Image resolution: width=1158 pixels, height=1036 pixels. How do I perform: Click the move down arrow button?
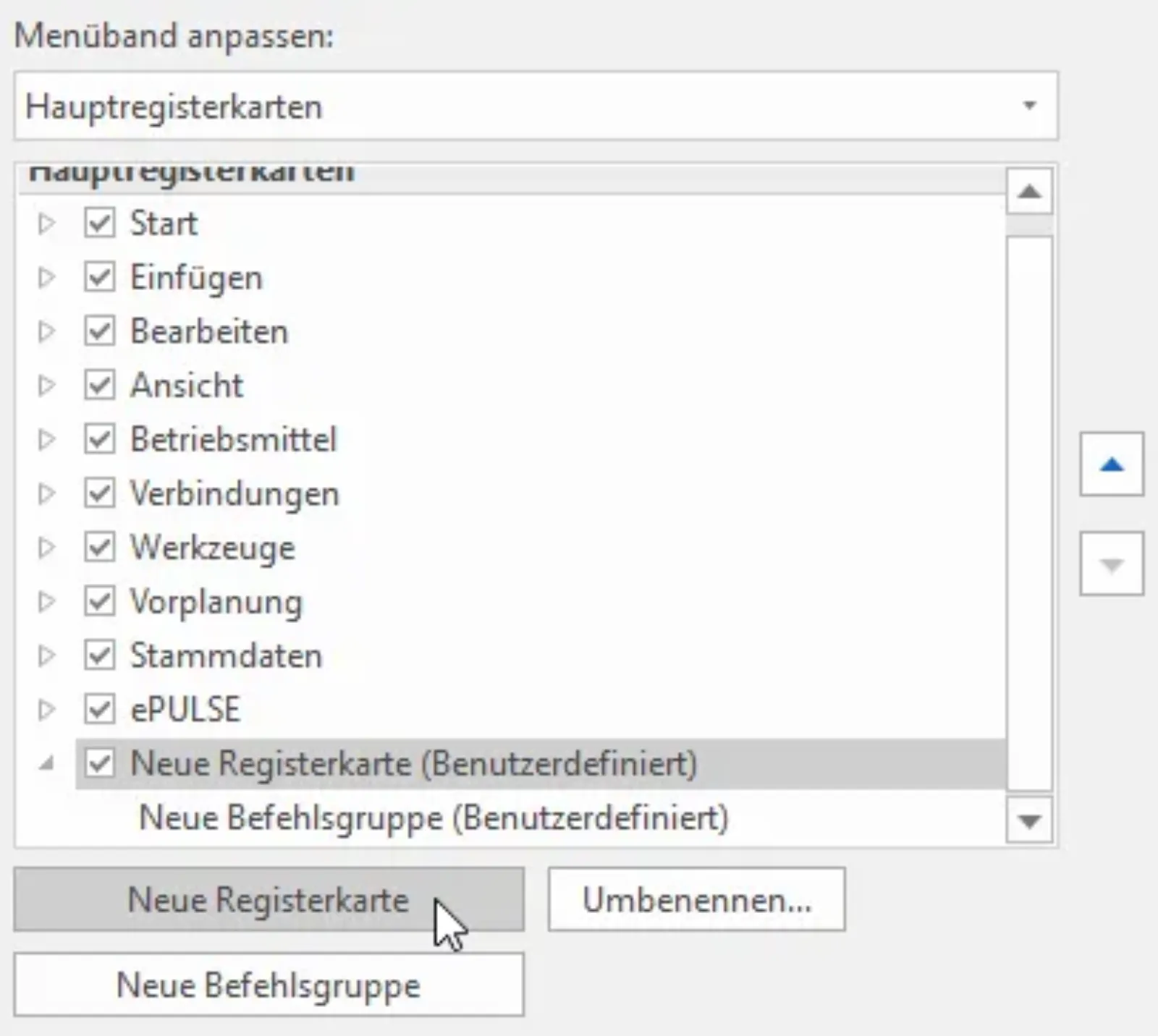pyautogui.click(x=1112, y=564)
